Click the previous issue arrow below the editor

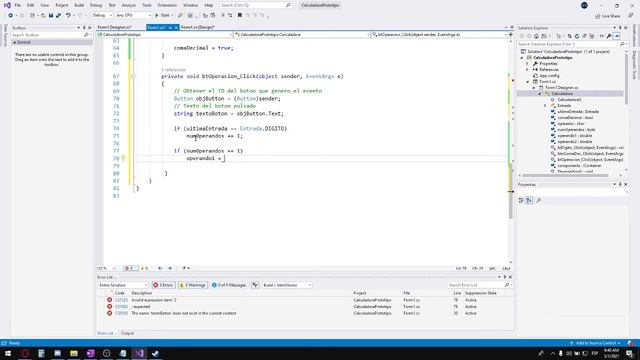[x=160, y=268]
